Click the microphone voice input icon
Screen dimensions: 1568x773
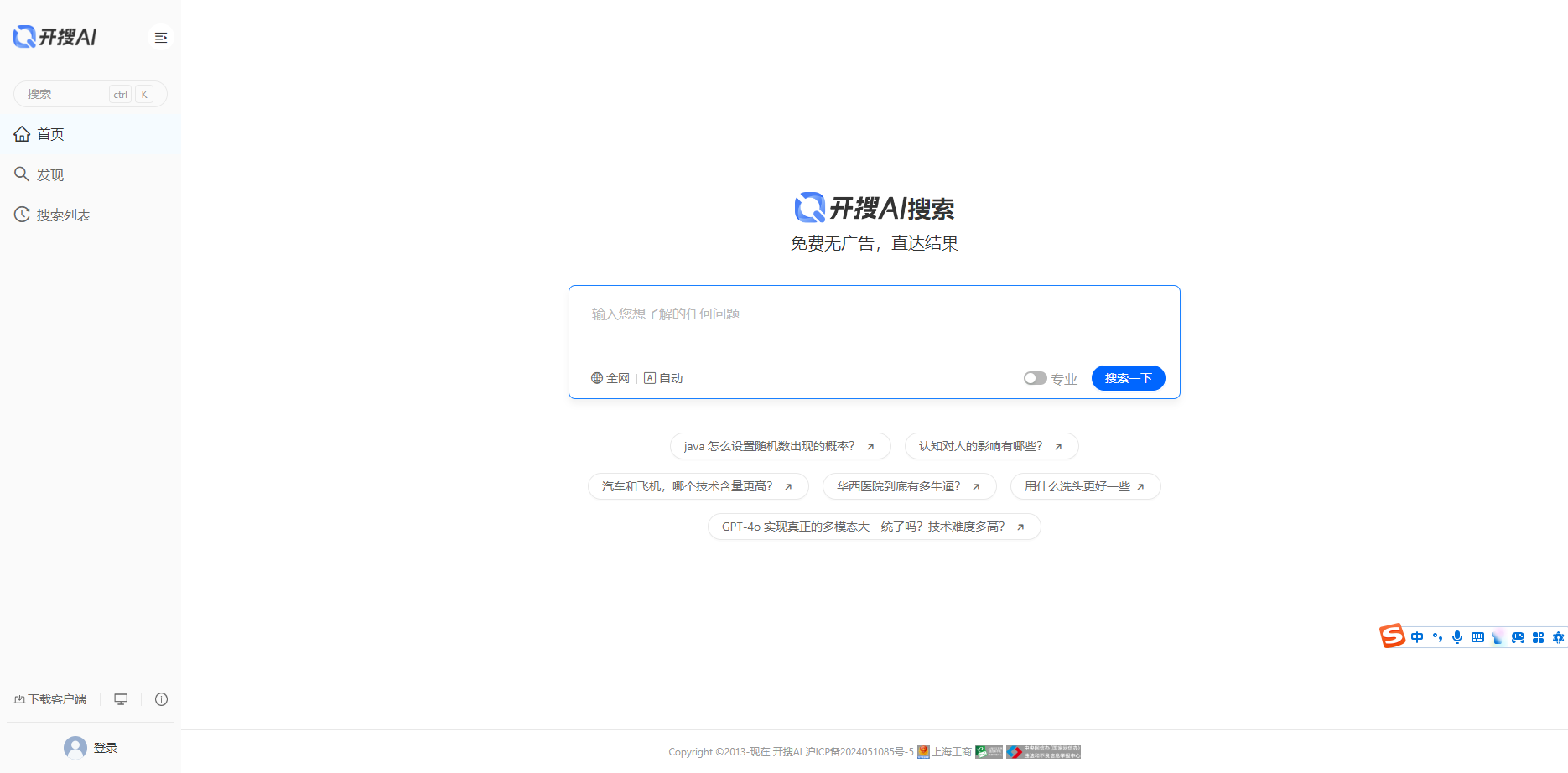click(1457, 637)
